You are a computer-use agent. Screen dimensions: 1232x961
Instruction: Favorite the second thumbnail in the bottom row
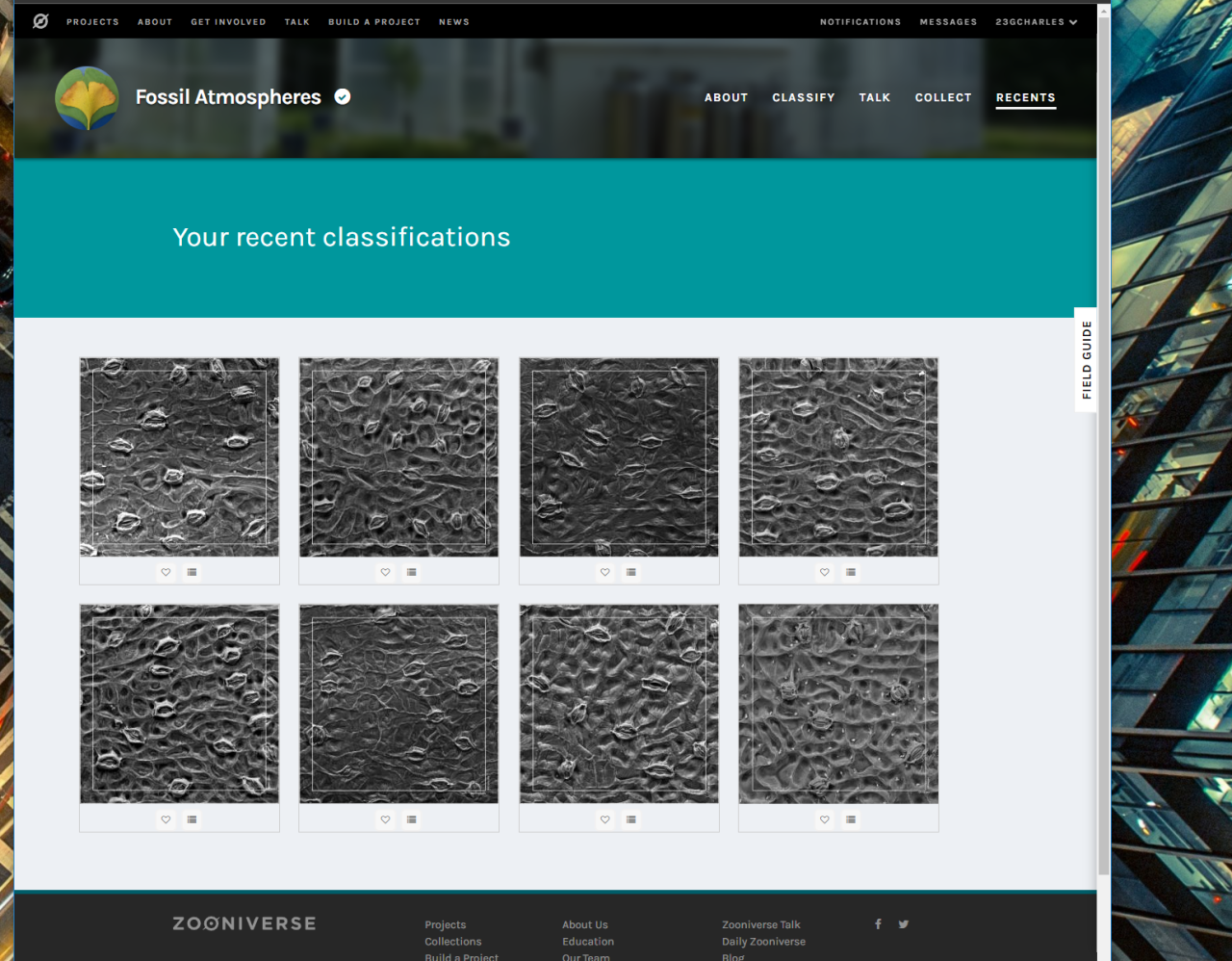pos(385,819)
